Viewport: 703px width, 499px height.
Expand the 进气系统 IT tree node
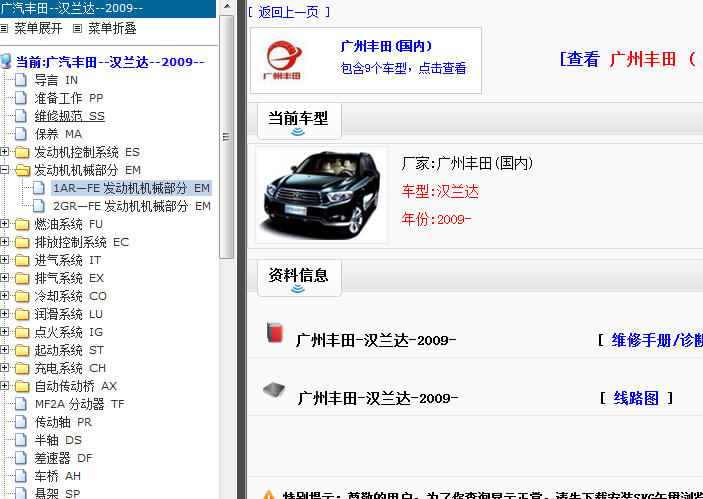pos(4,260)
